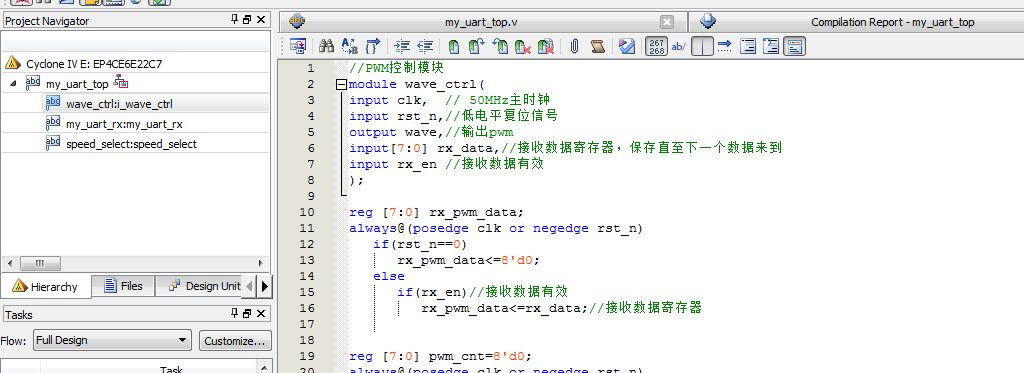Toggle line numbers 267/268 display
1024x373 pixels.
click(656, 46)
